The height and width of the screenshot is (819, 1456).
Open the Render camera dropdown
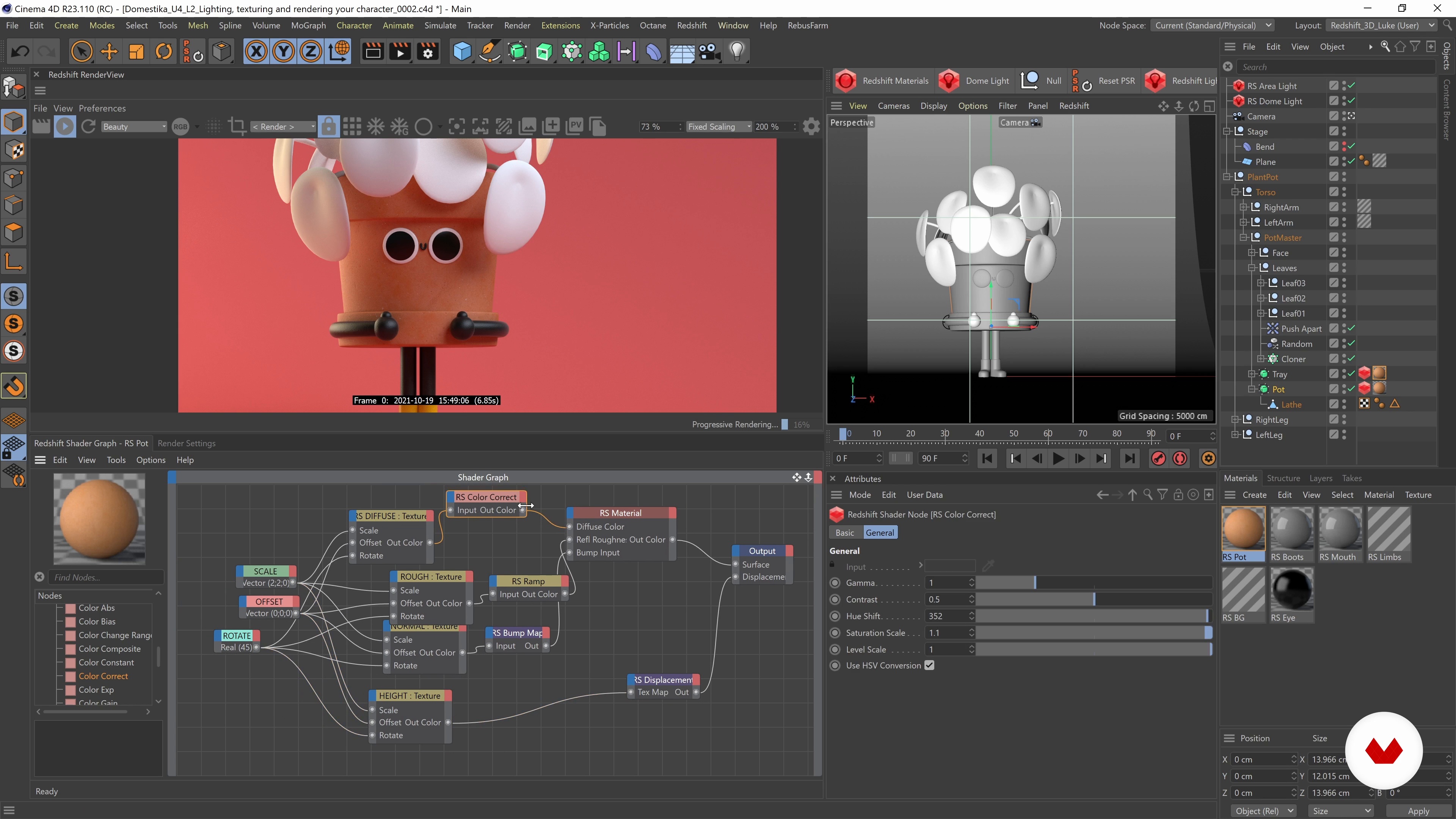coord(282,127)
